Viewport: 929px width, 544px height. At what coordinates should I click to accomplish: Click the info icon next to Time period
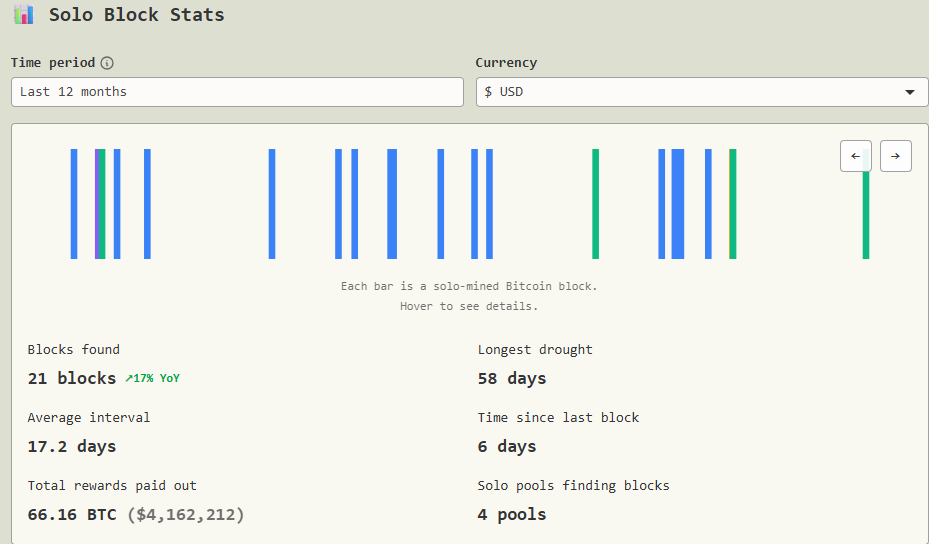[107, 63]
